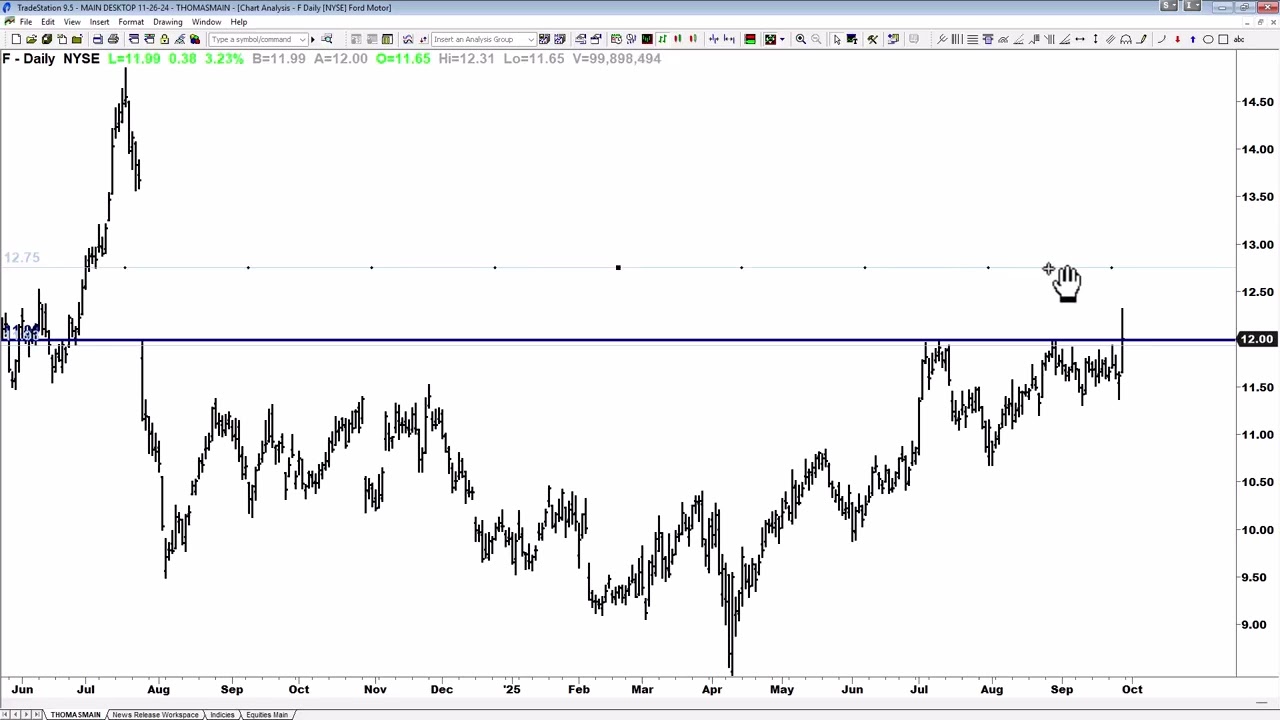Switch to THOMASMAIN workspace tab

coord(76,714)
